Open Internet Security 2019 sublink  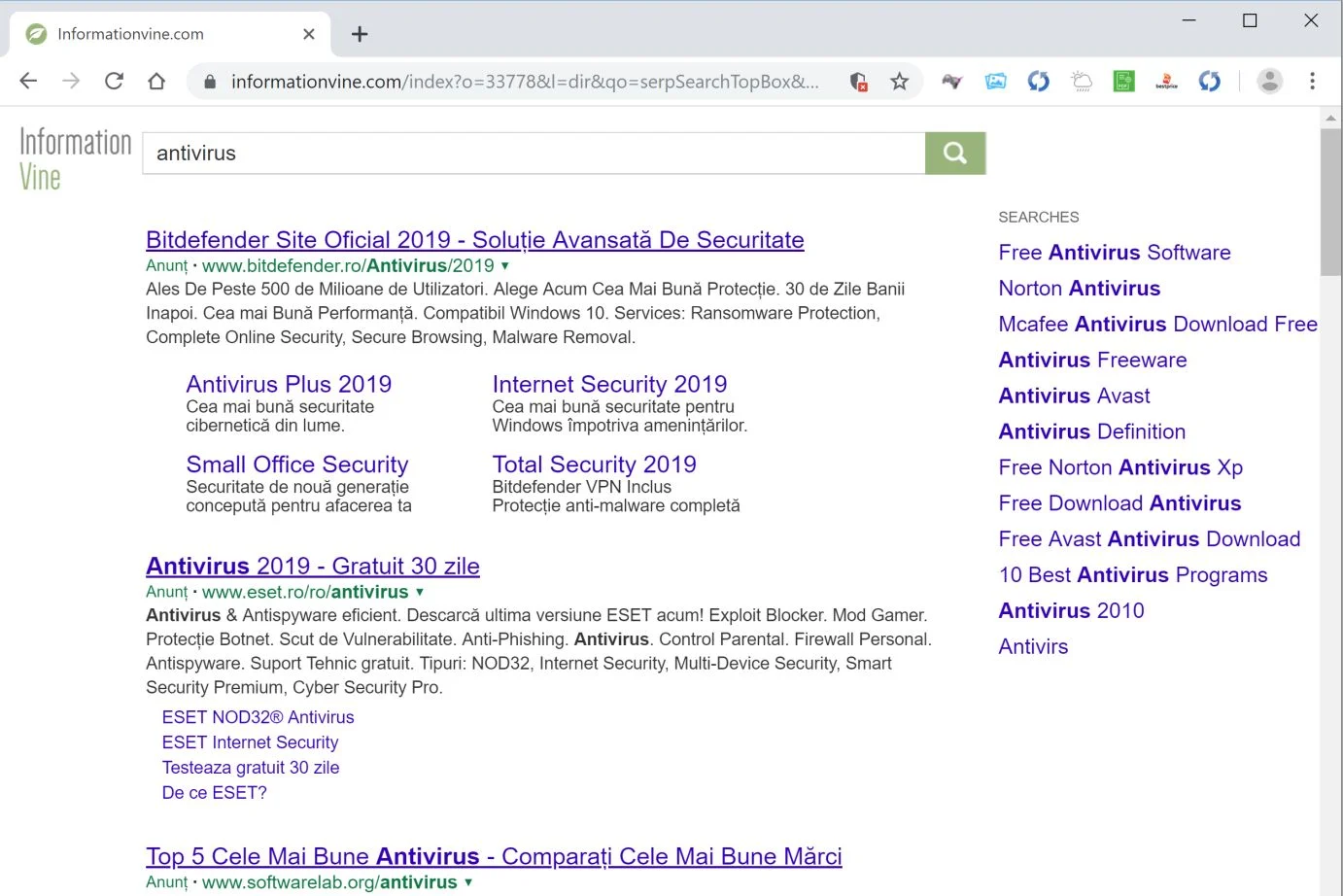point(609,384)
